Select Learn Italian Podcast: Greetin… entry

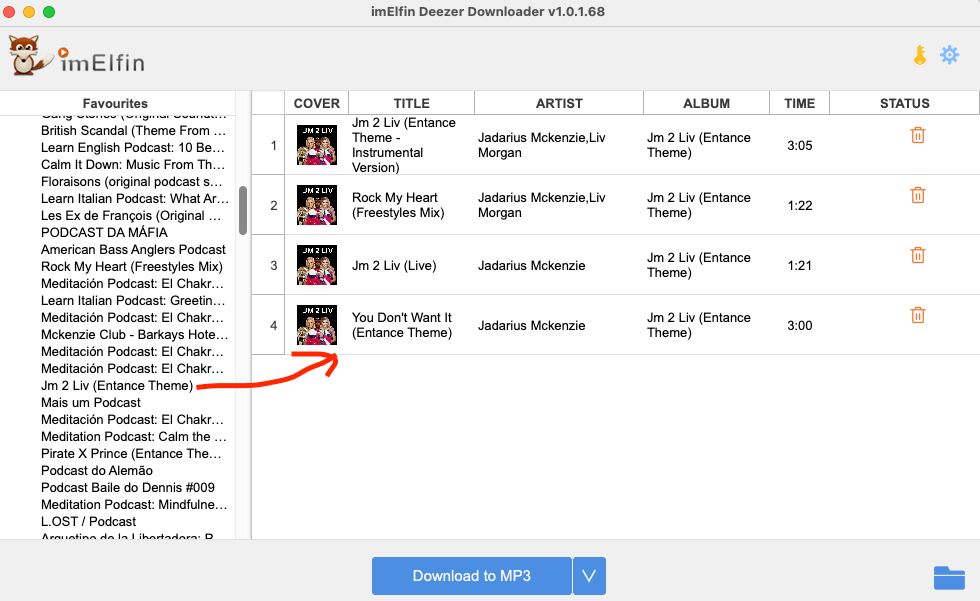(x=132, y=300)
